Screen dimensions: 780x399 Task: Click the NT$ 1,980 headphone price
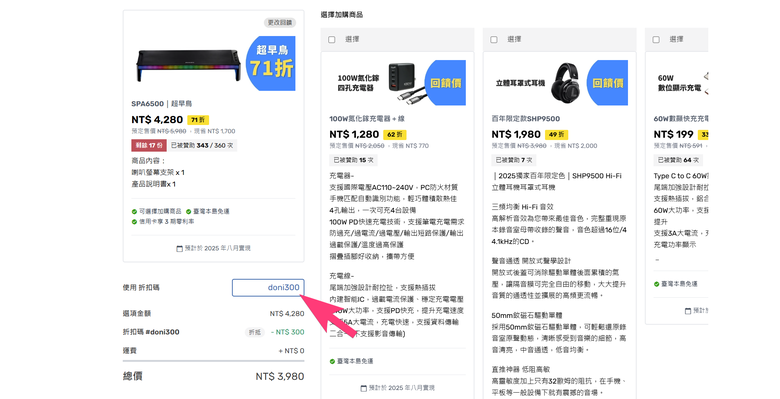pyautogui.click(x=516, y=134)
